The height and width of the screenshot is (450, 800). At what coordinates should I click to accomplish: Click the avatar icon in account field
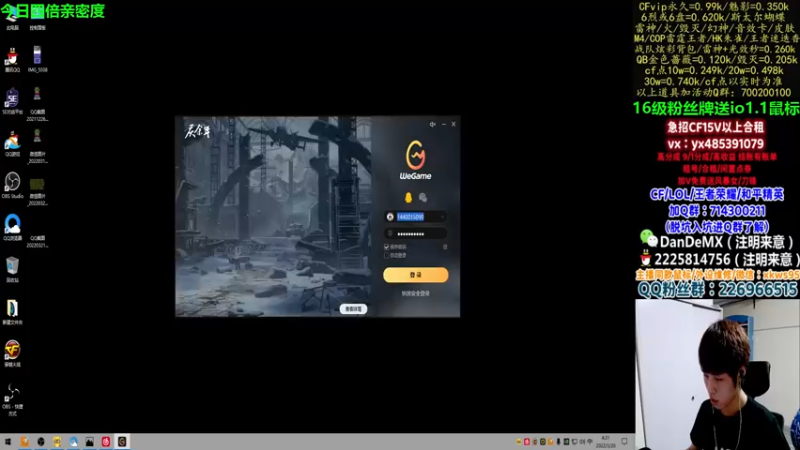point(390,217)
